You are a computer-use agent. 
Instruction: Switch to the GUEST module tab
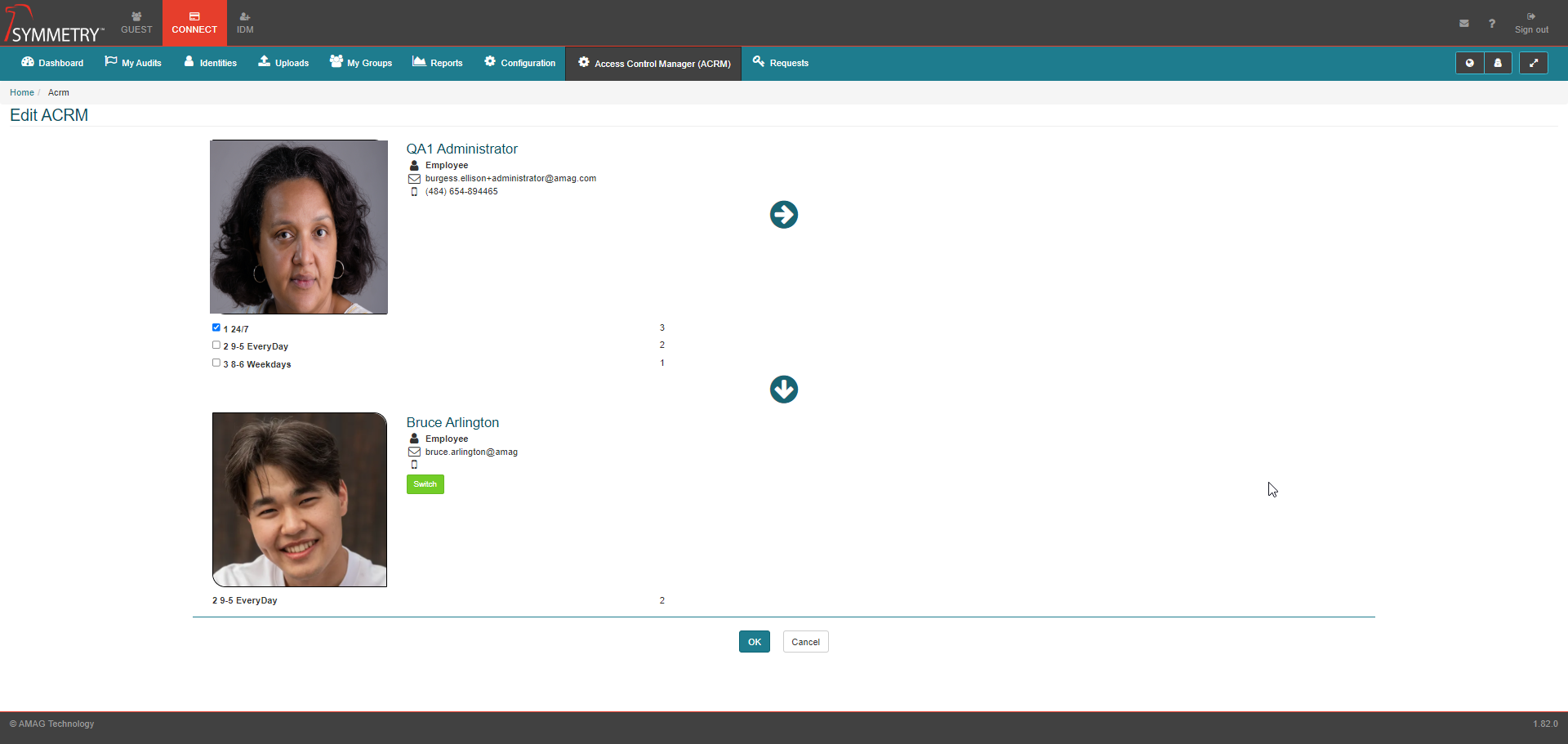coord(136,23)
